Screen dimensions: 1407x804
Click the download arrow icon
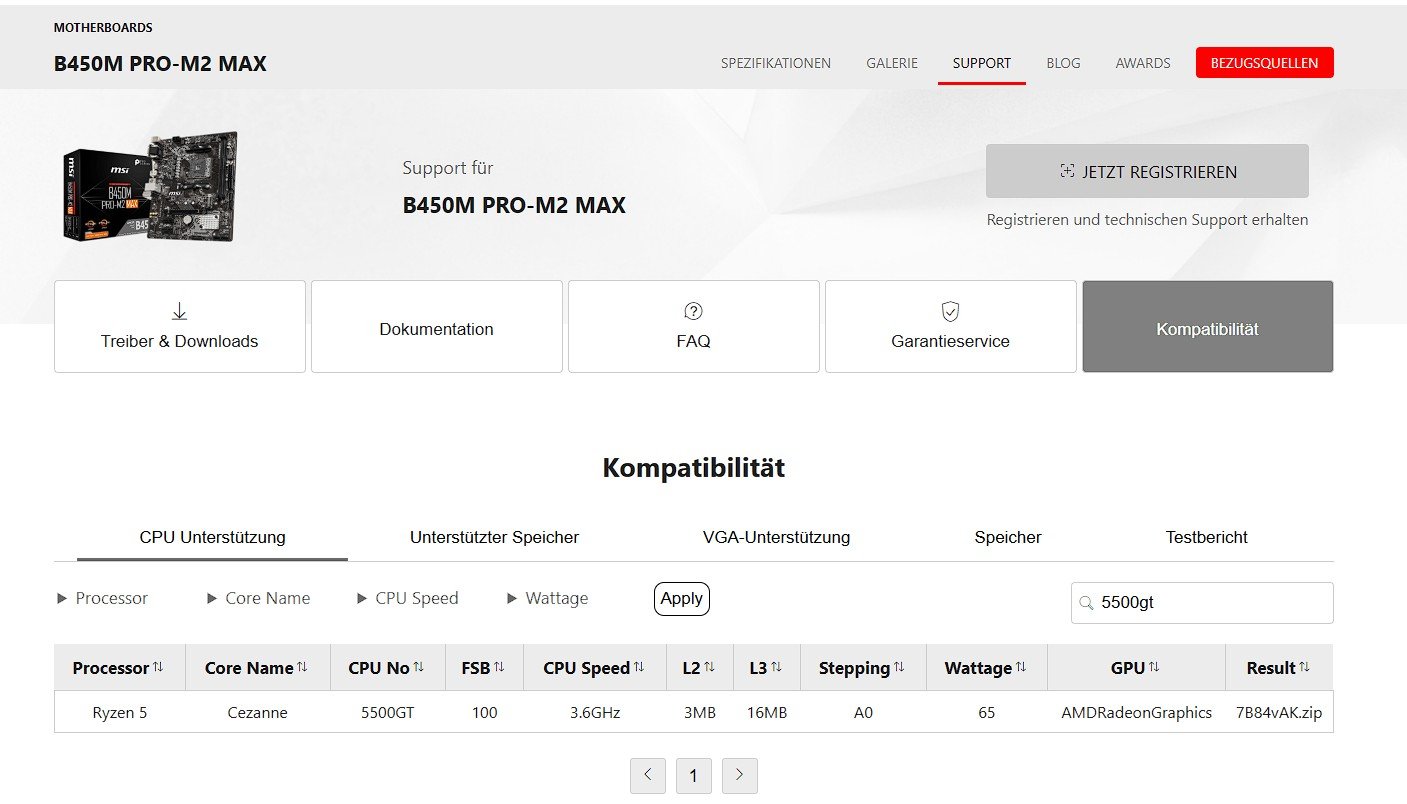point(180,312)
